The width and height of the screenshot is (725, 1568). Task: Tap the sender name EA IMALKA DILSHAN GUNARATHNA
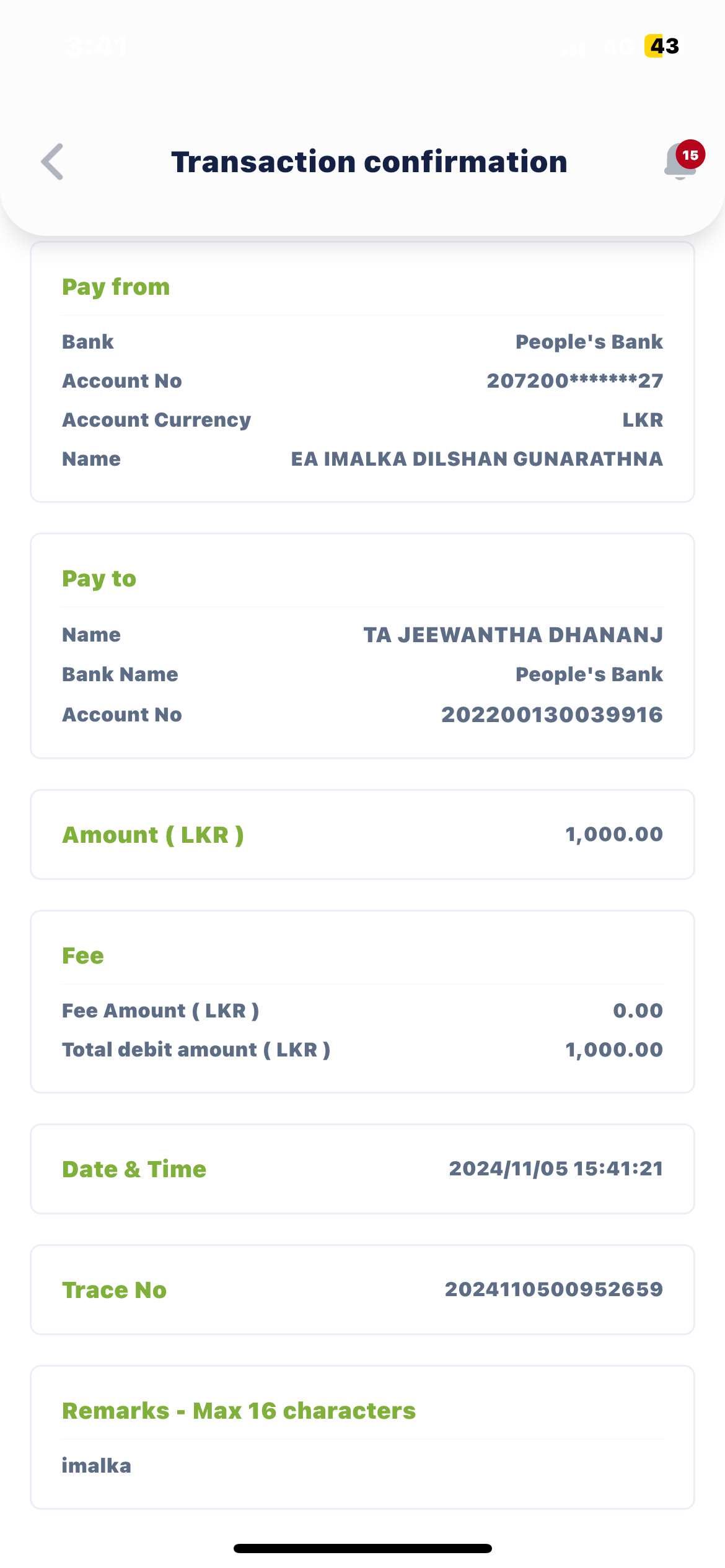tap(477, 459)
